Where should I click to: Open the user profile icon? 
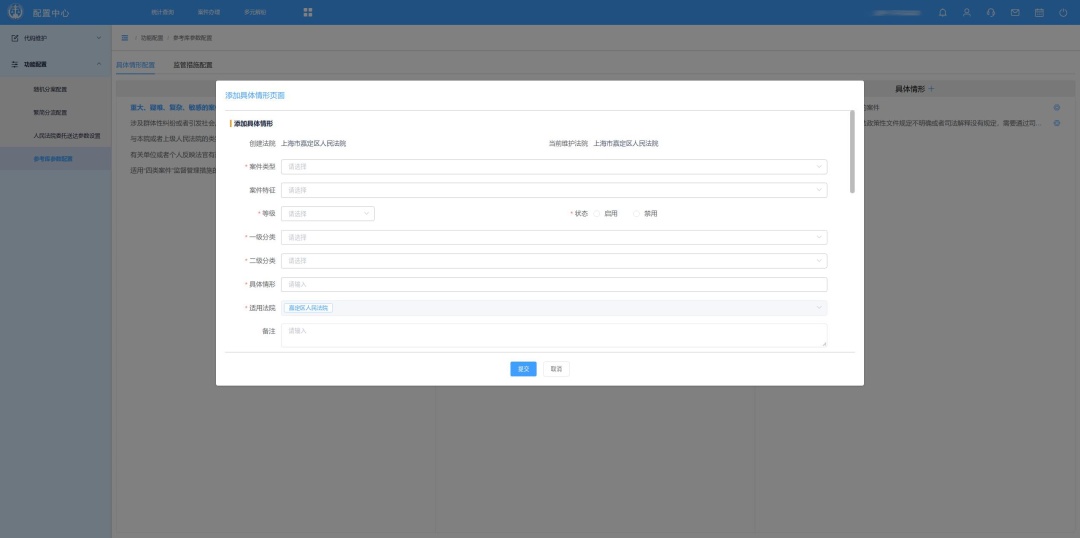(966, 12)
